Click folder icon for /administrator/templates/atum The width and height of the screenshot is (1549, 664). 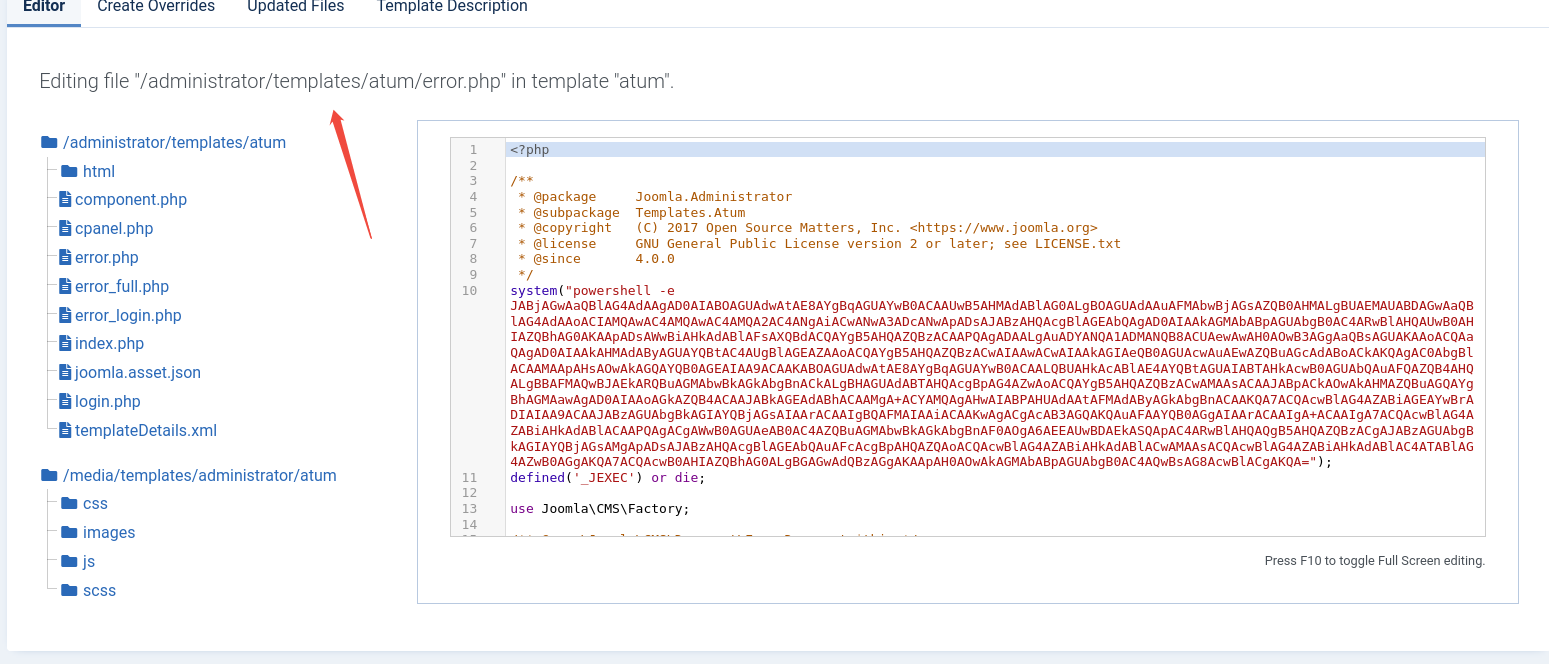pos(49,143)
